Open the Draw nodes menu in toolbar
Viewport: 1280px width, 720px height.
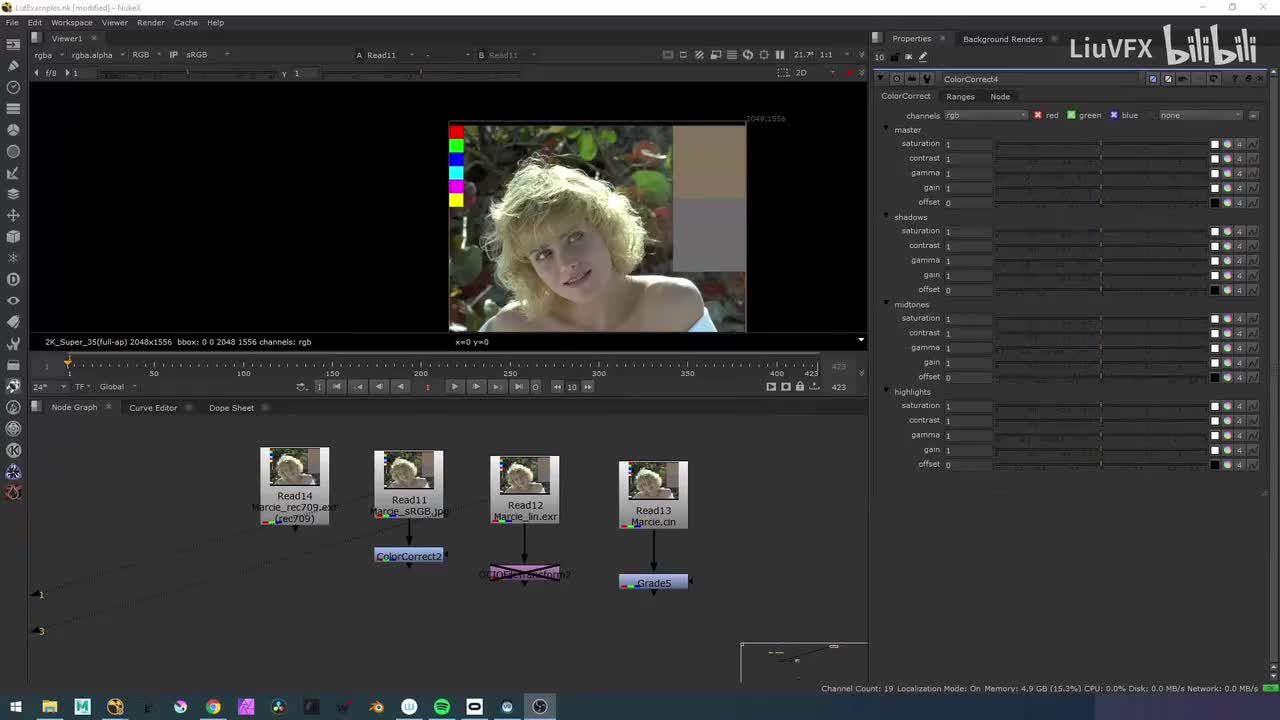(13, 65)
